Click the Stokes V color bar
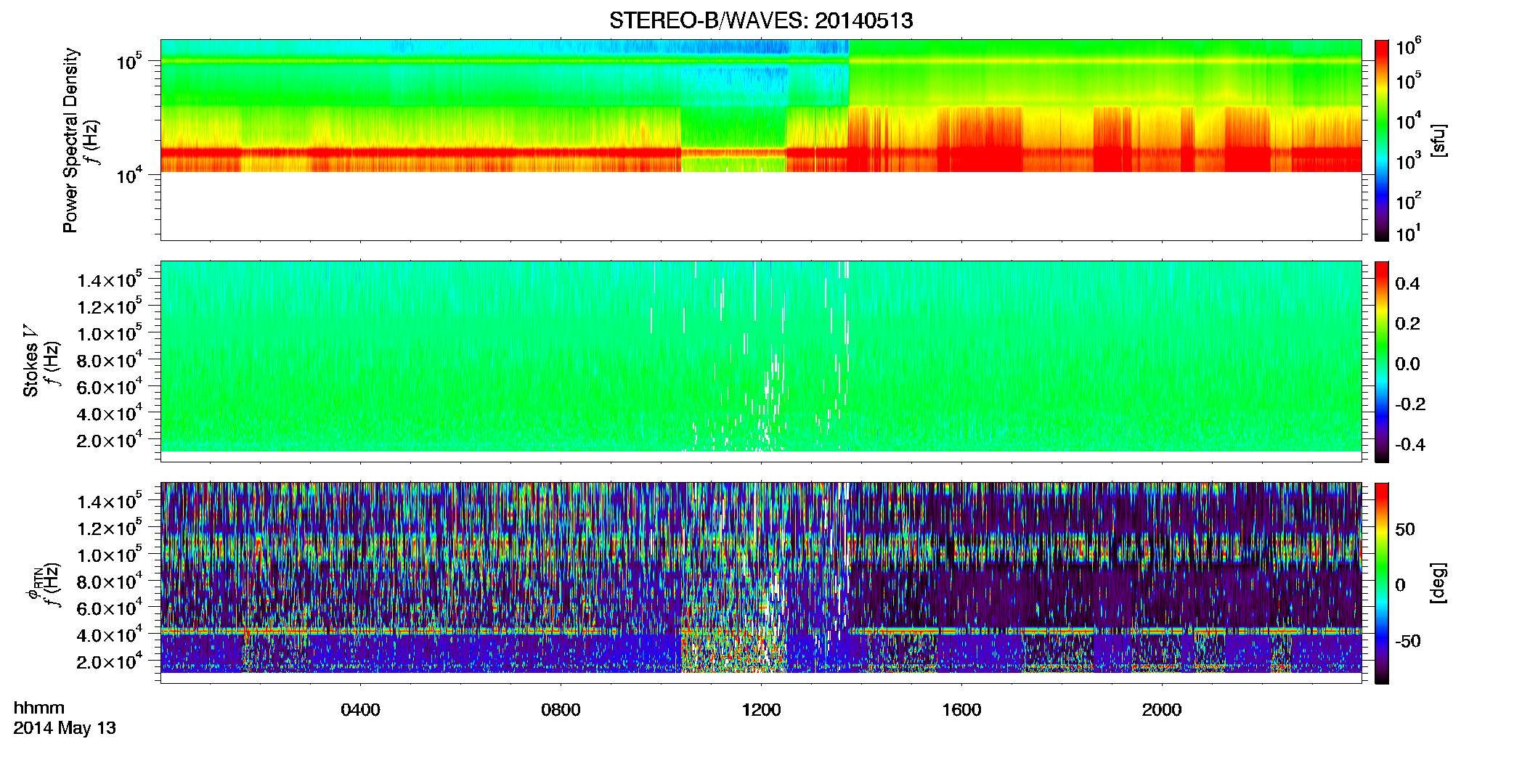This screenshot has width=1522, height=784. click(1382, 362)
